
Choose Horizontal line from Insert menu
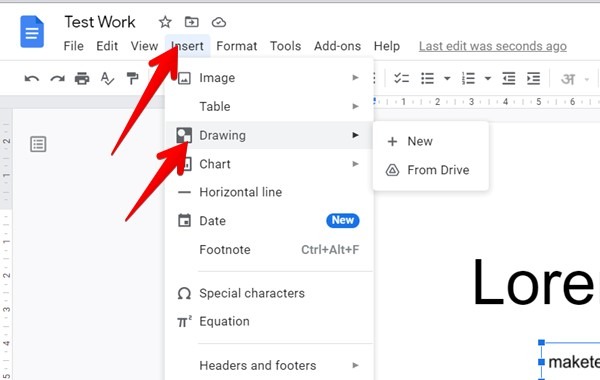tap(269, 192)
